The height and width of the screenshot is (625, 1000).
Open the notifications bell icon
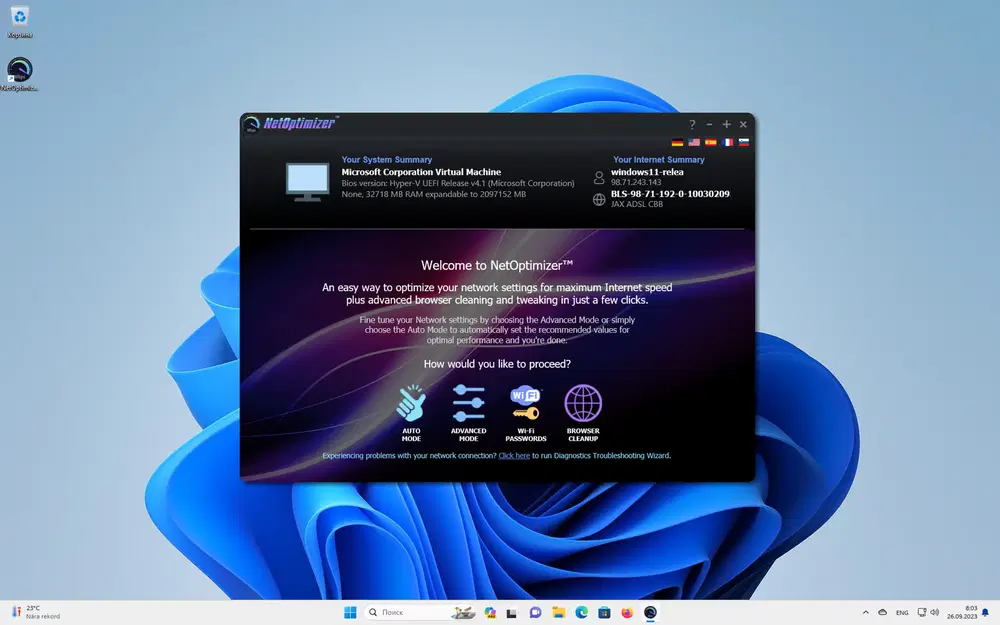pos(985,612)
